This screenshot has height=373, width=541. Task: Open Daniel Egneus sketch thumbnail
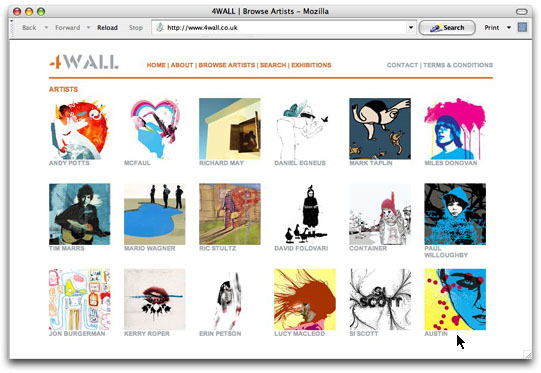[305, 129]
